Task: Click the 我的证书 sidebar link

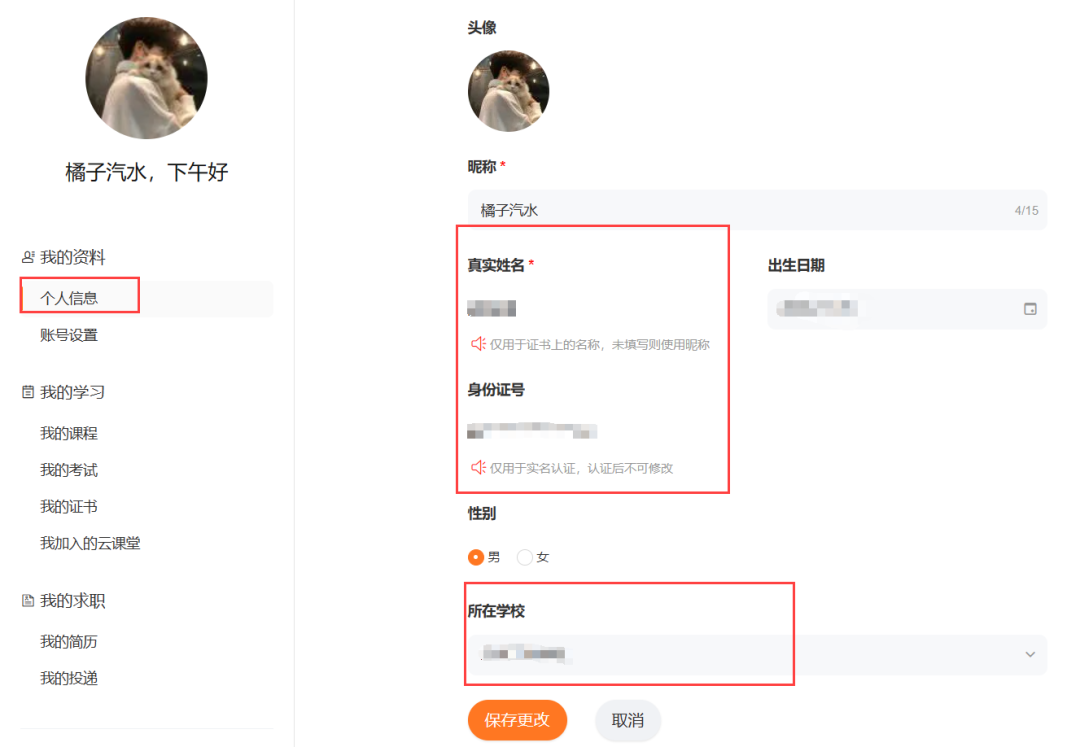Action: (x=68, y=506)
